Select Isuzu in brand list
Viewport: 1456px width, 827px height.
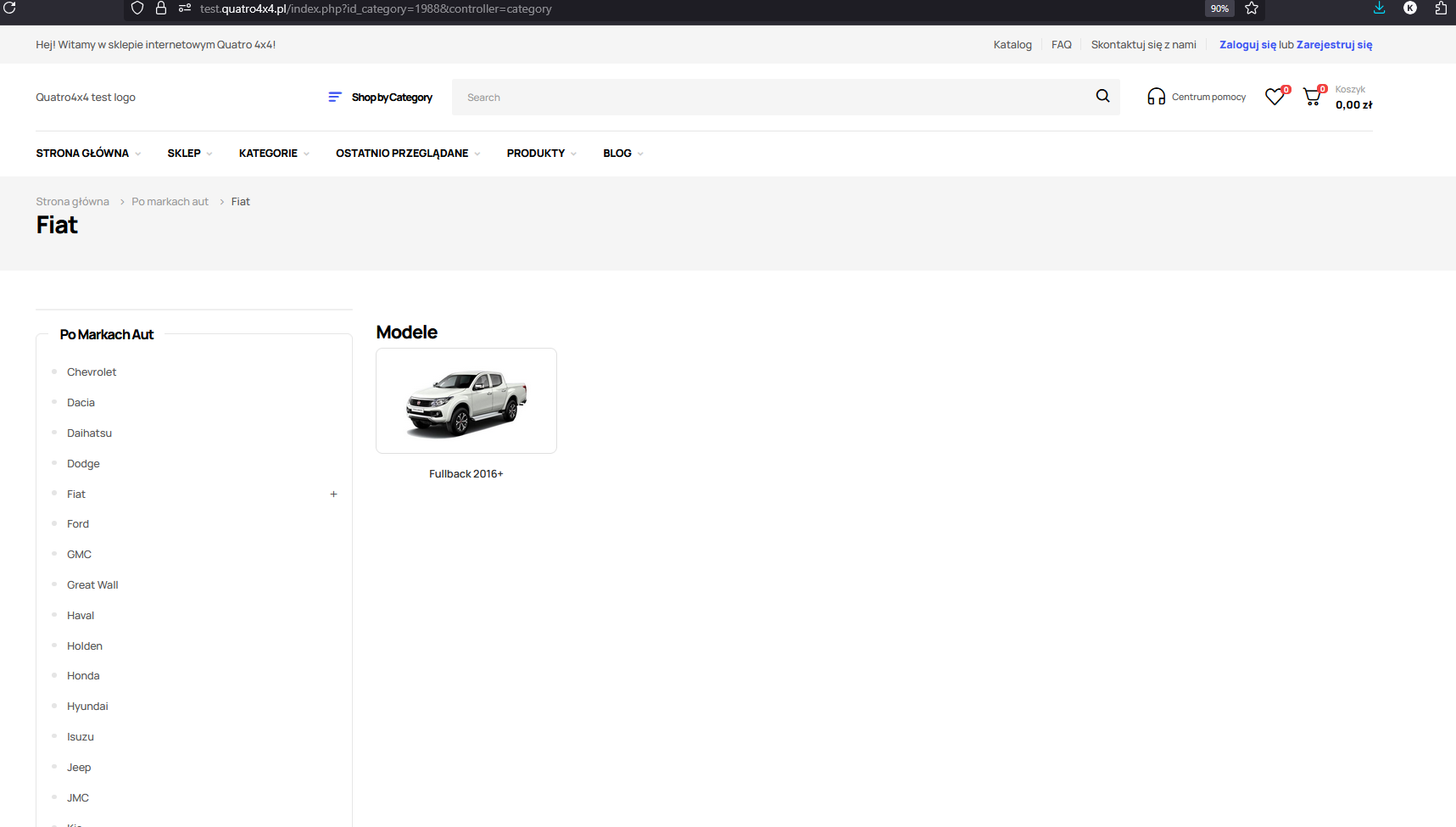(81, 737)
